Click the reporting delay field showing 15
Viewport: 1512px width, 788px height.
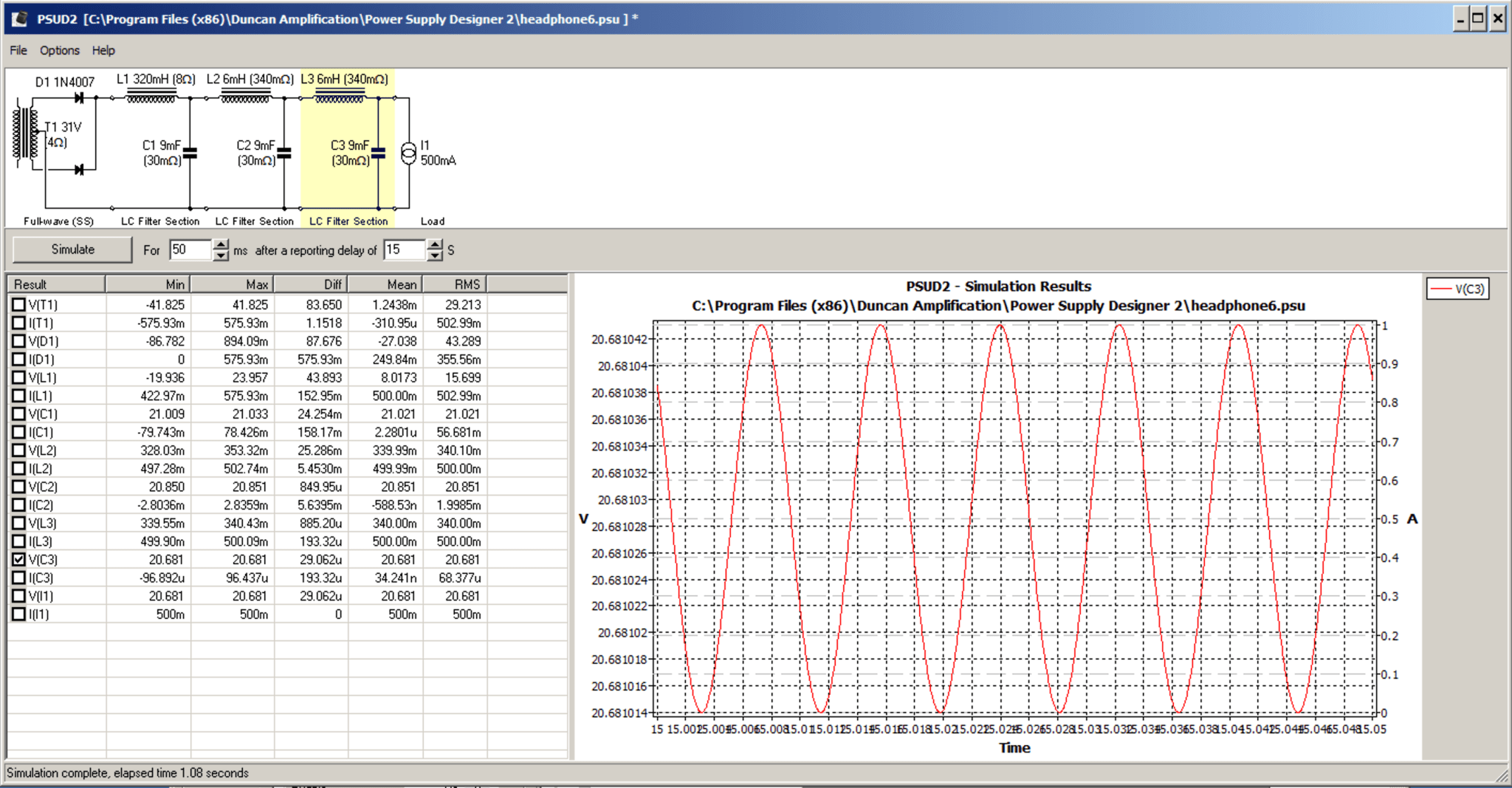click(x=405, y=250)
